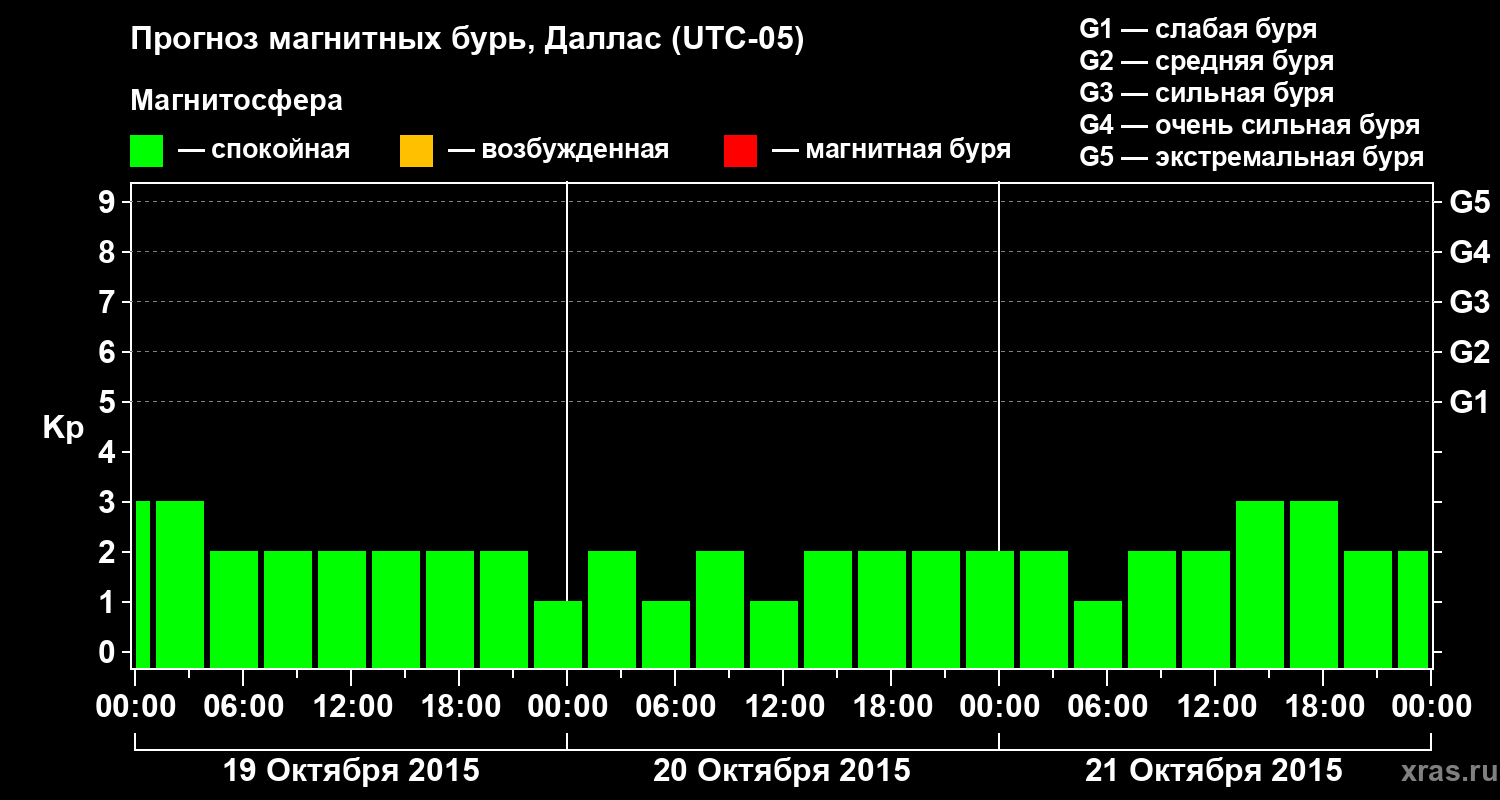Click the Kp 1 bar ending near 06:00 on 20 October
Image resolution: width=1500 pixels, height=800 pixels.
tap(666, 634)
